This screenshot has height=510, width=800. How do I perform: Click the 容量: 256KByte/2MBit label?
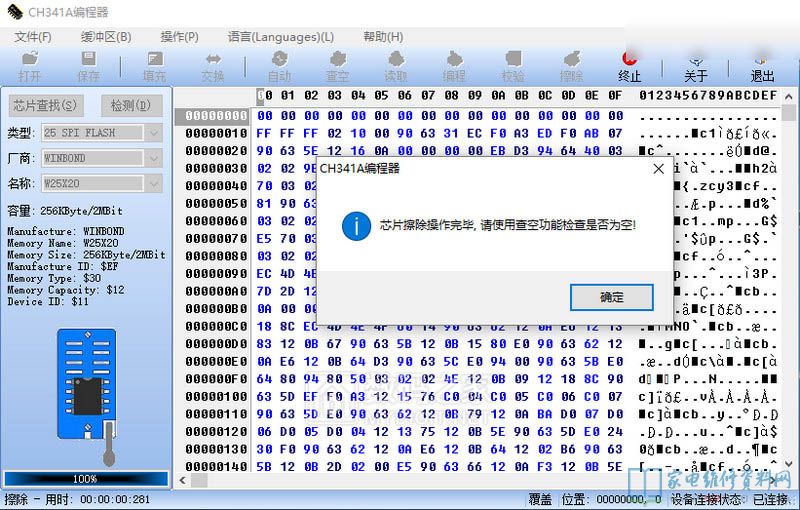click(x=65, y=211)
